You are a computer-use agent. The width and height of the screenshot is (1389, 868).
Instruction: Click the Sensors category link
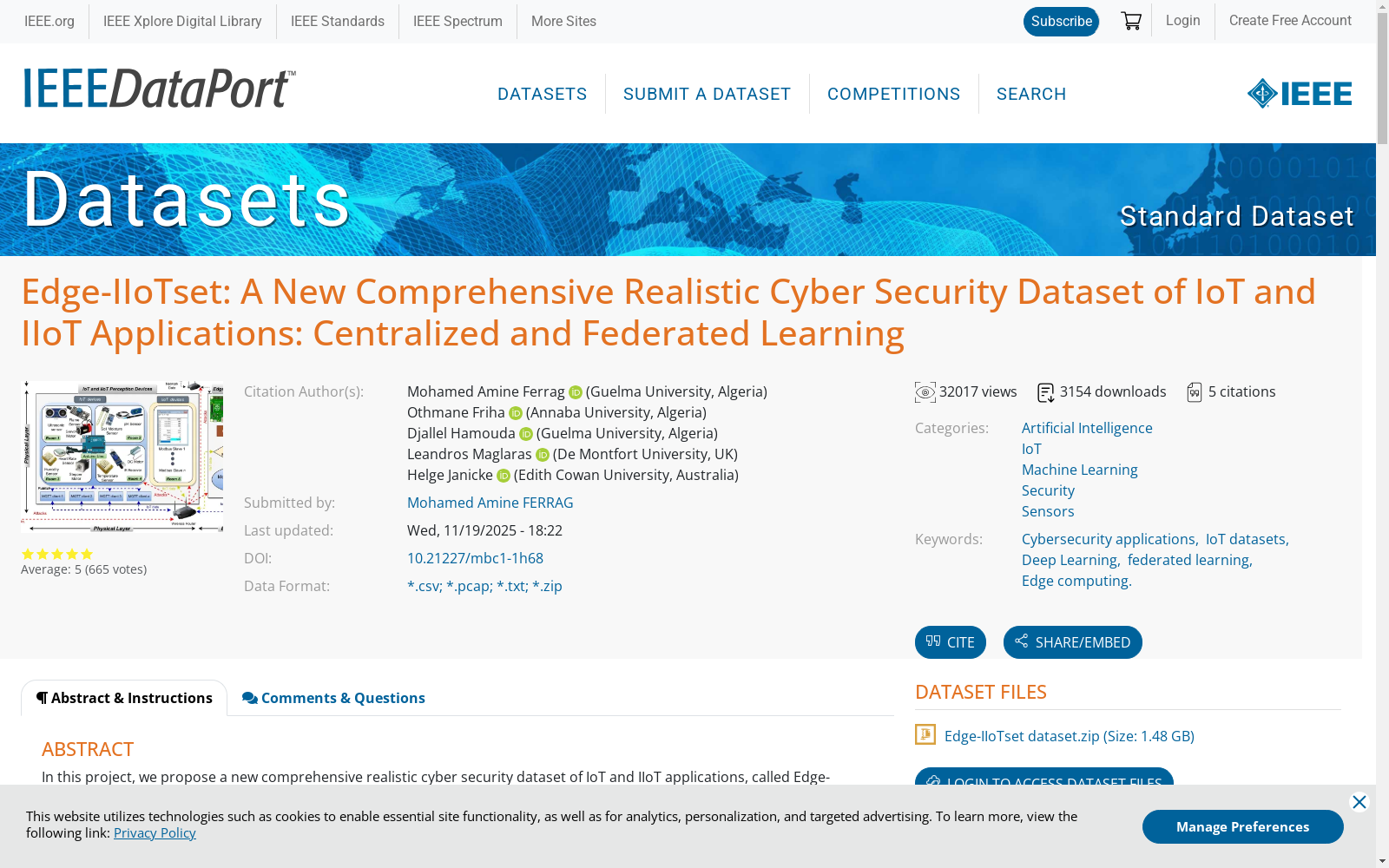point(1048,511)
